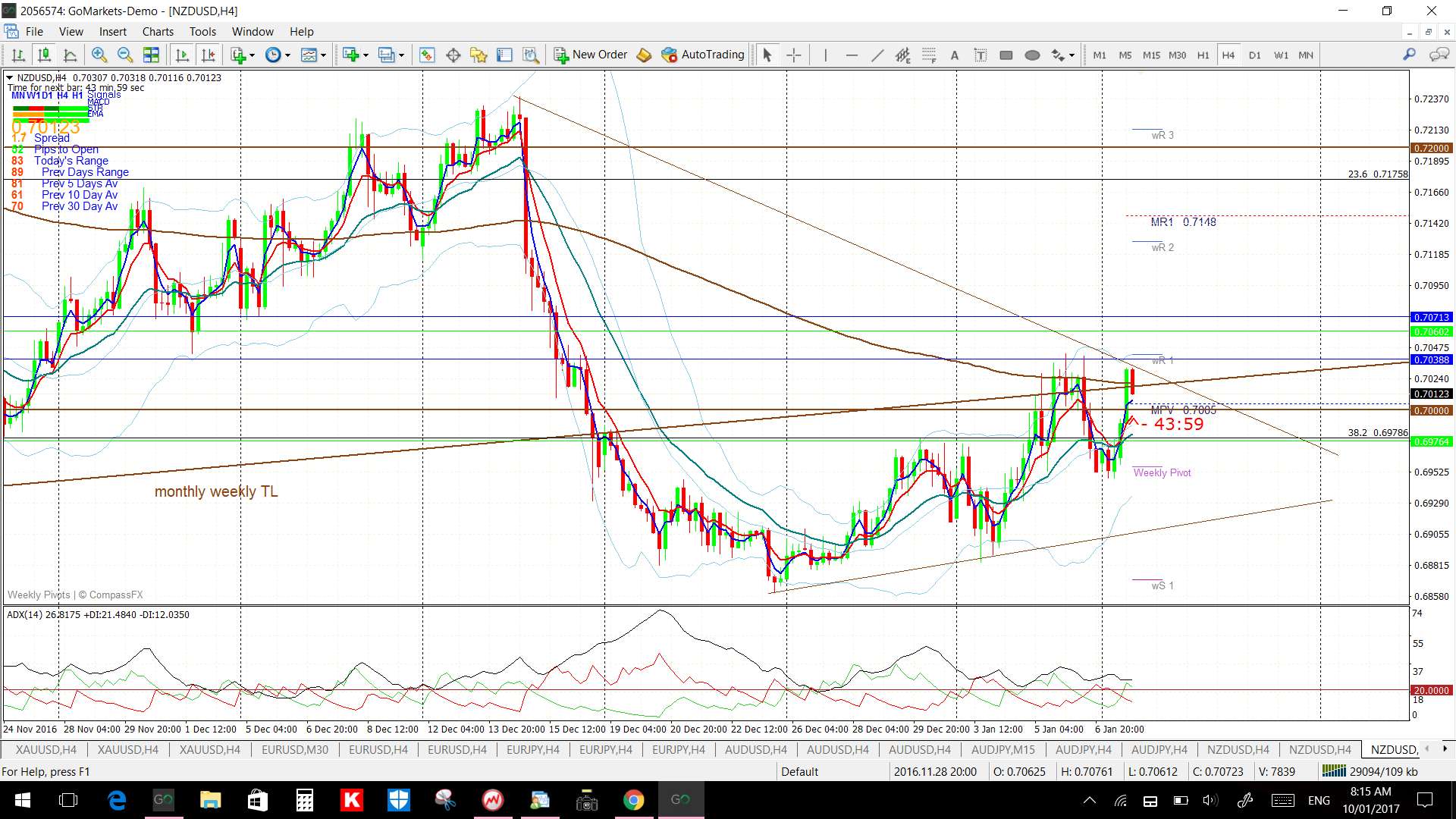The height and width of the screenshot is (819, 1456).
Task: Click the zoom in magnifier icon
Action: click(99, 55)
